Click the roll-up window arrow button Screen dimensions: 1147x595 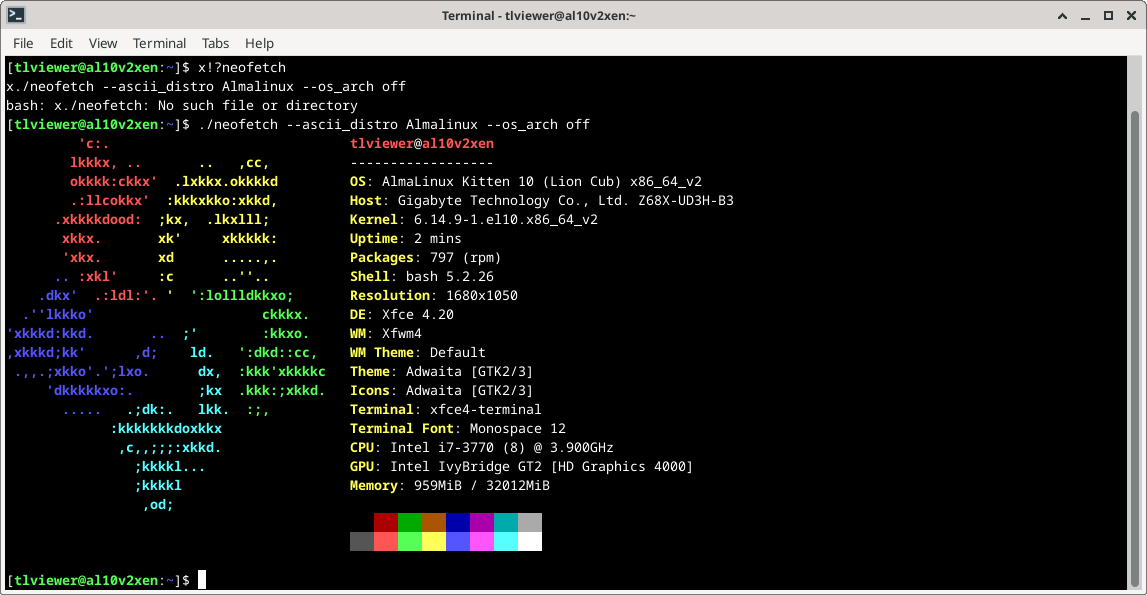tap(1062, 16)
